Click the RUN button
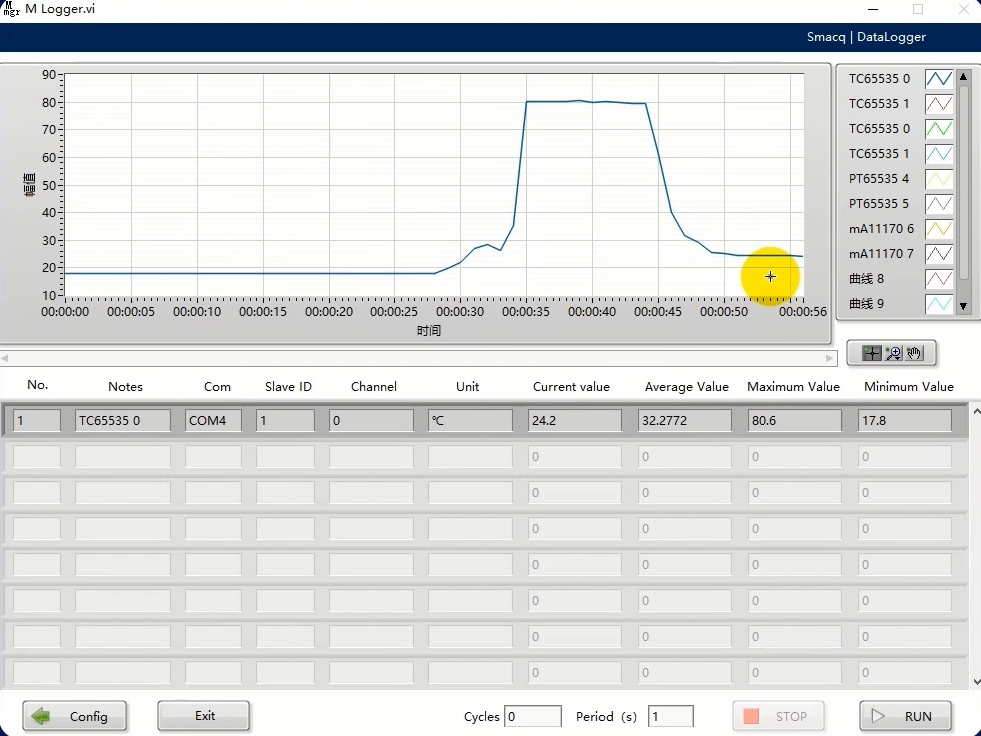This screenshot has width=981, height=736. pyautogui.click(x=905, y=716)
